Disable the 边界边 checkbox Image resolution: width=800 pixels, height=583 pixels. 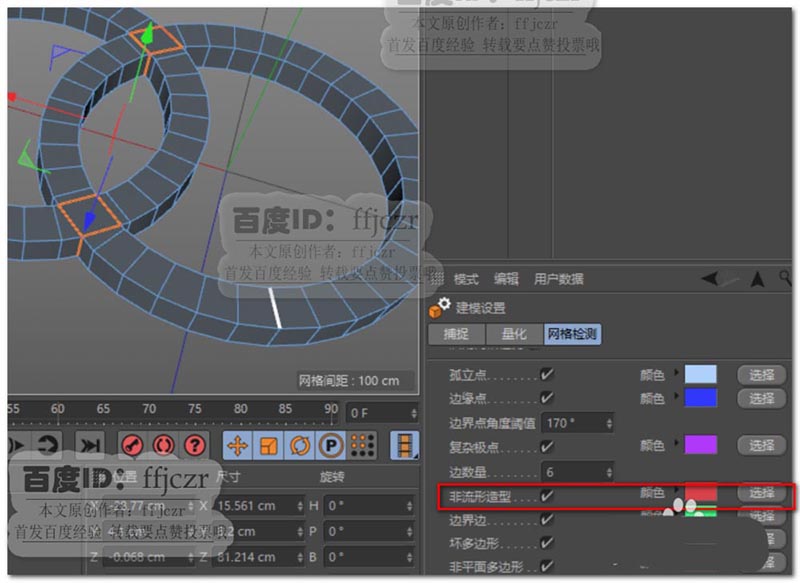(547, 519)
